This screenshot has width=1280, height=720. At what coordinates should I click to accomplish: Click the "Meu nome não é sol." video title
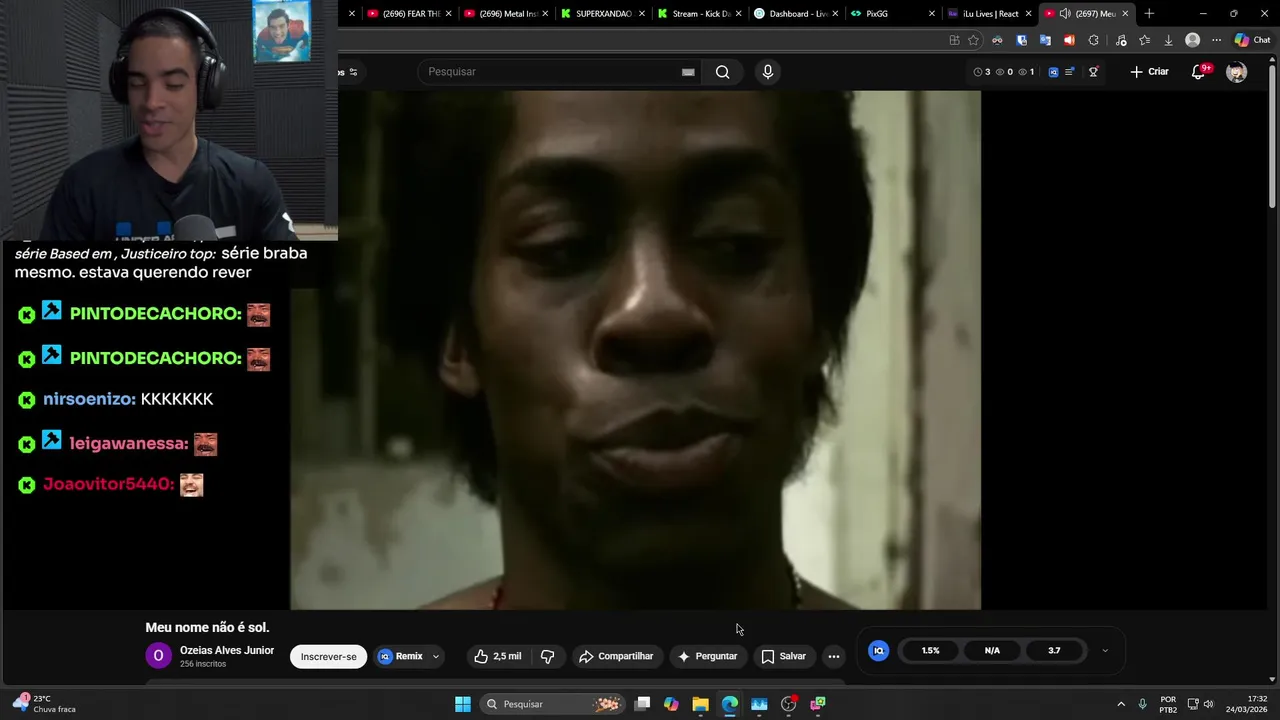[x=208, y=628]
